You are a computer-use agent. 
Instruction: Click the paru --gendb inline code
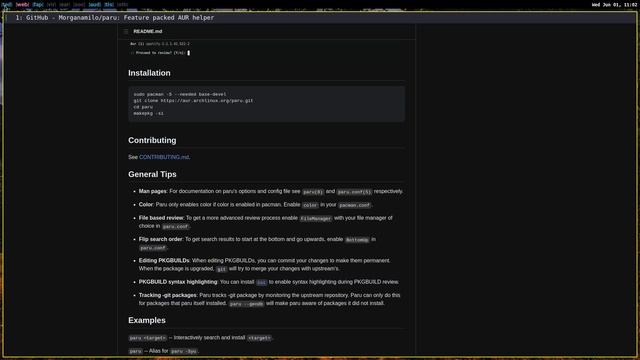tap(246, 304)
